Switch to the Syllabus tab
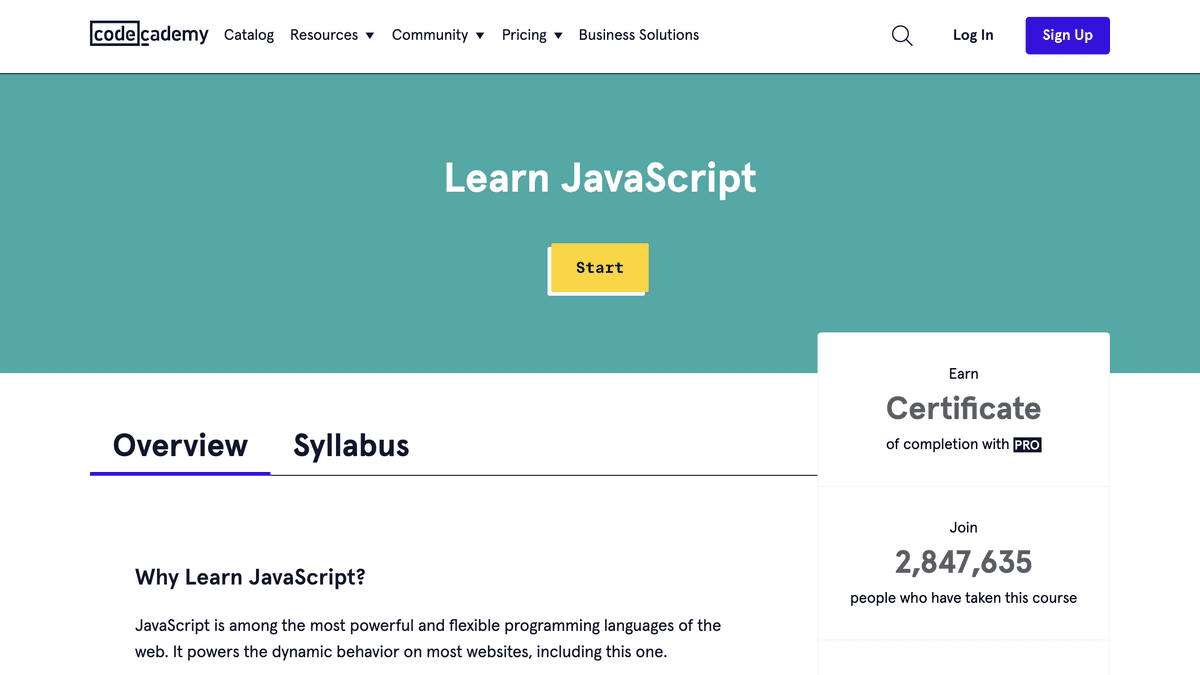Viewport: 1200px width, 675px height. [x=351, y=445]
